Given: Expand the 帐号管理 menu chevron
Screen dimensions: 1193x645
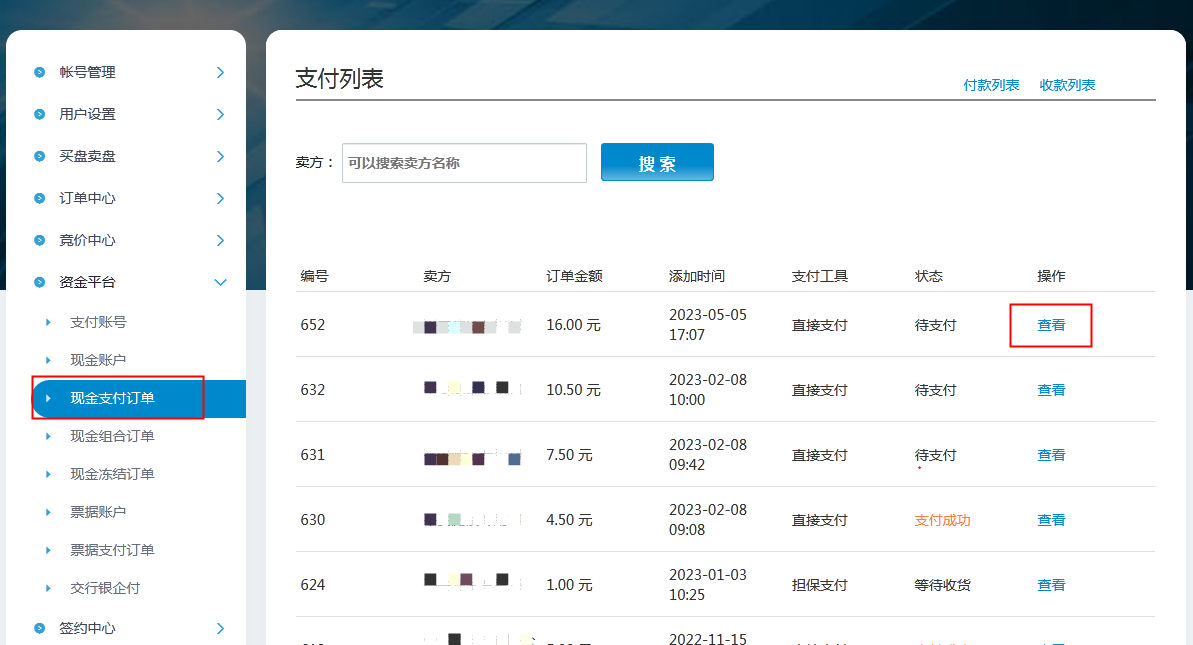Looking at the screenshot, I should click(220, 72).
